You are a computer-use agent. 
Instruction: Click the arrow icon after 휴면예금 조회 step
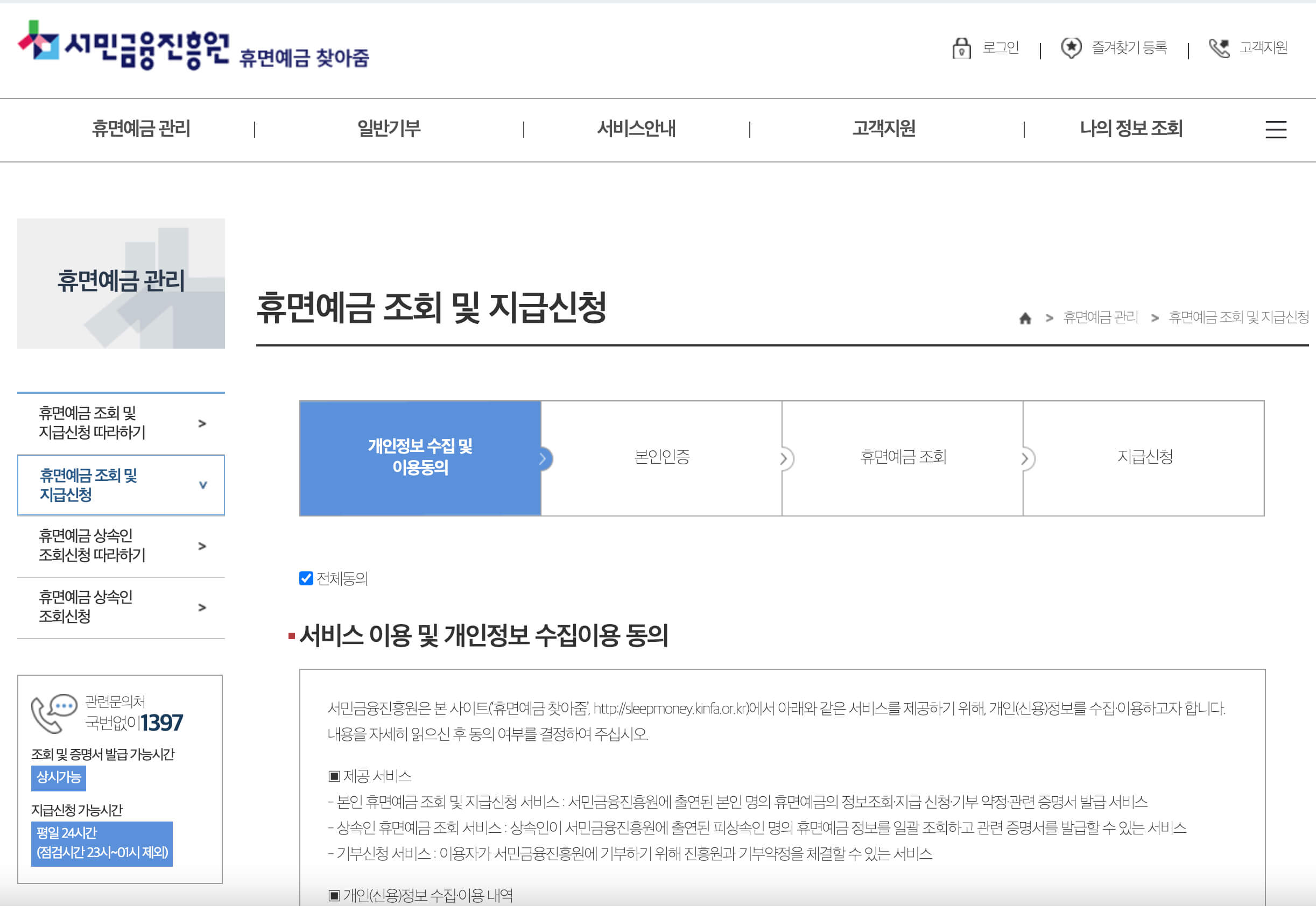(1025, 459)
